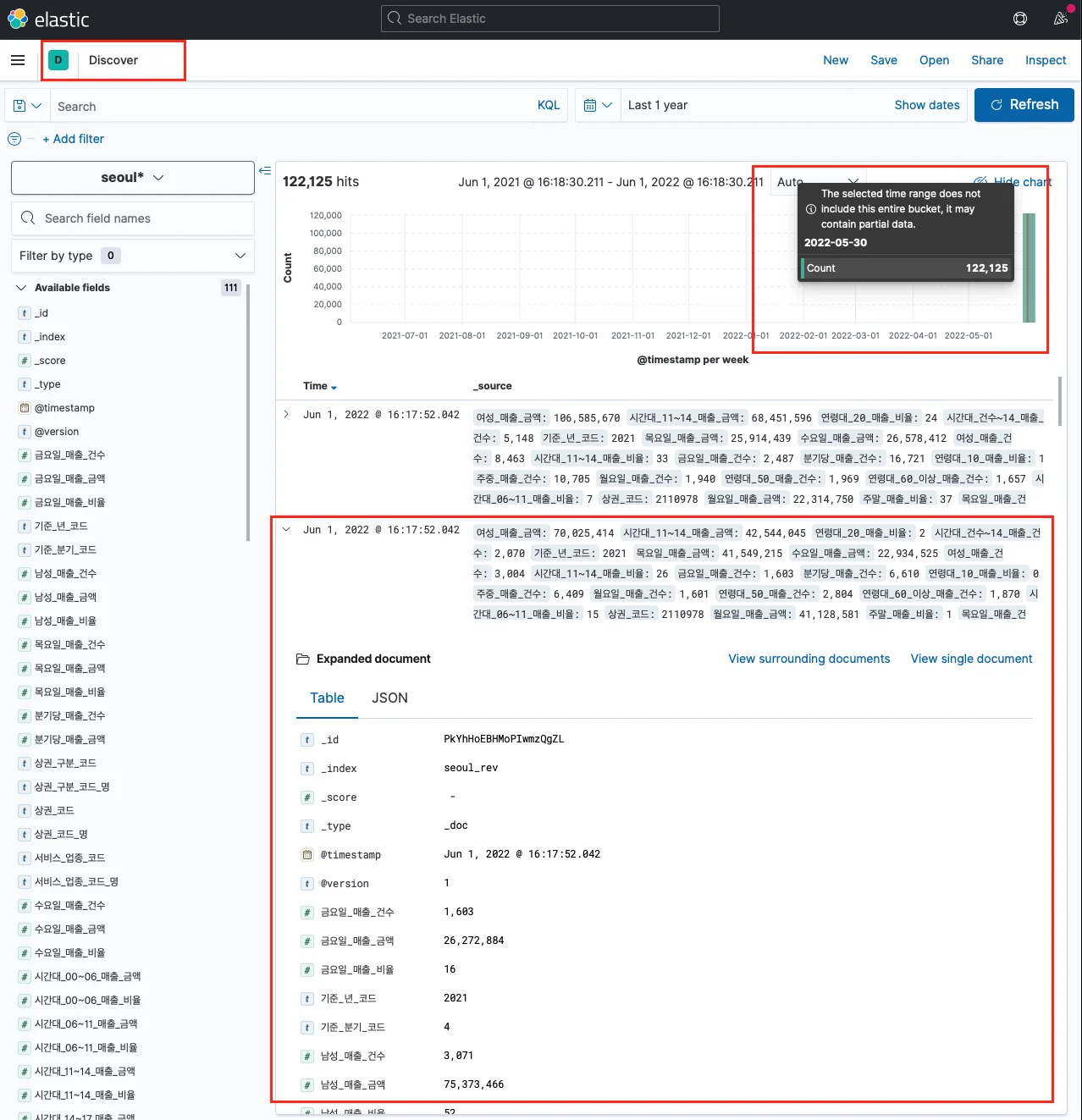Hide the chart histogram
Screen dimensions: 1082x1120
[x=1013, y=181]
